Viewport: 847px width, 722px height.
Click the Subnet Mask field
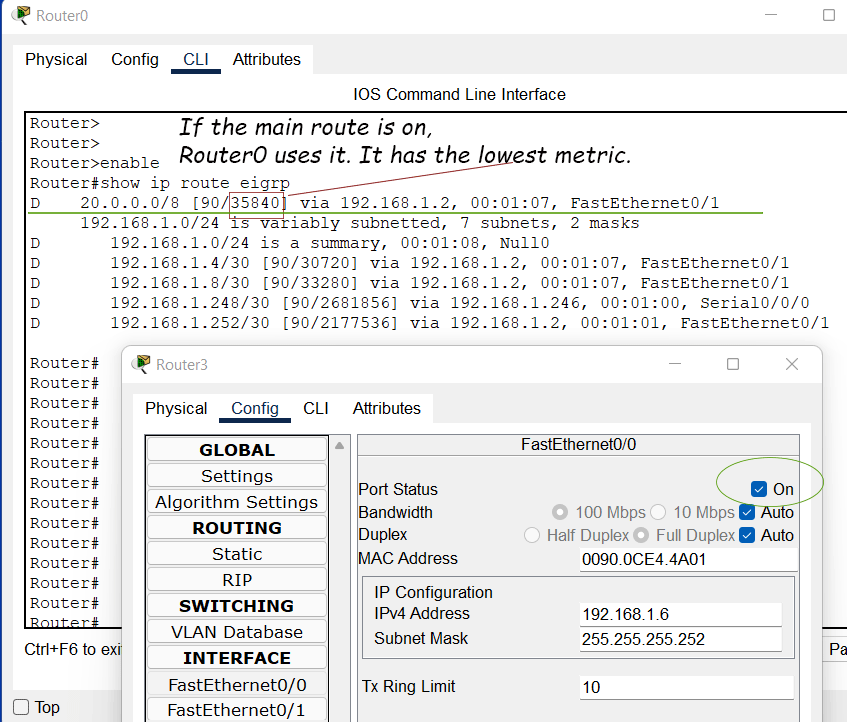pos(681,639)
